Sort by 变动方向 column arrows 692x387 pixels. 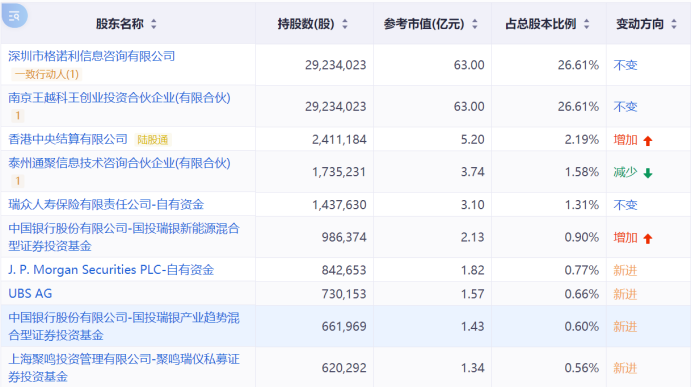(674, 24)
